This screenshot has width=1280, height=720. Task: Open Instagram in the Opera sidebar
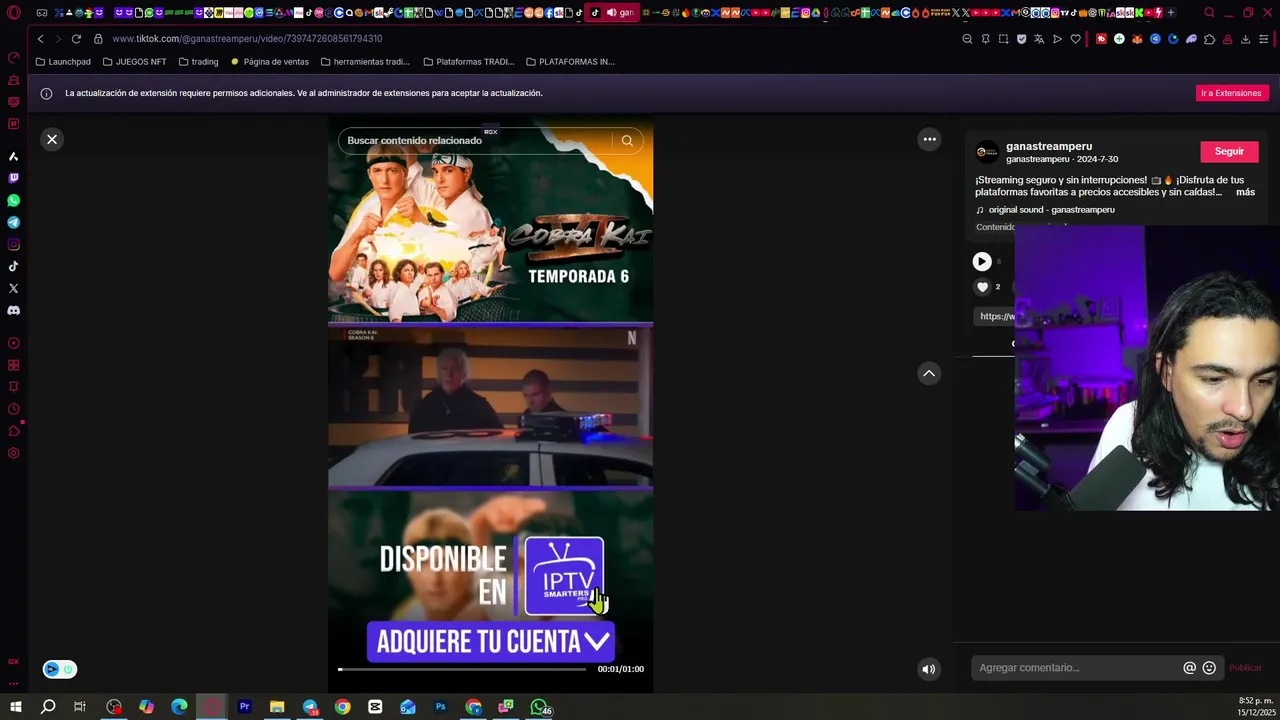point(13,244)
